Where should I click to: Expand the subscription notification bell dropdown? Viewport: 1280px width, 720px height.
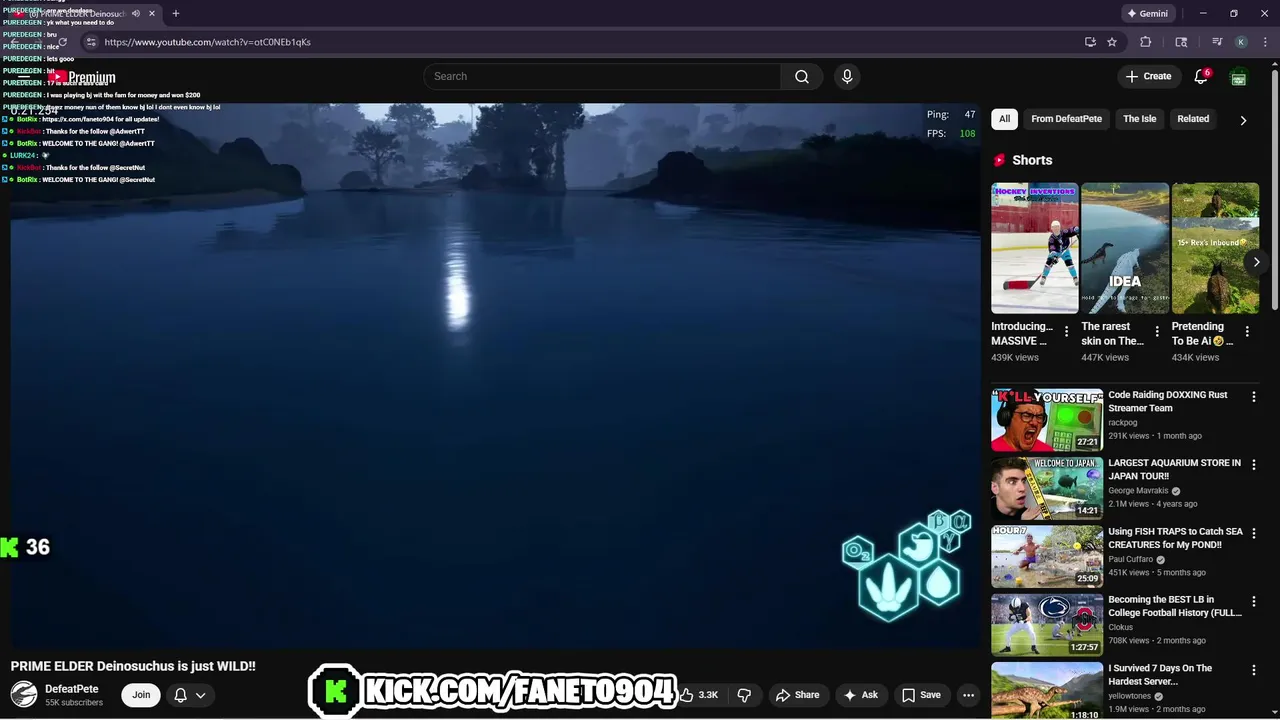(191, 695)
